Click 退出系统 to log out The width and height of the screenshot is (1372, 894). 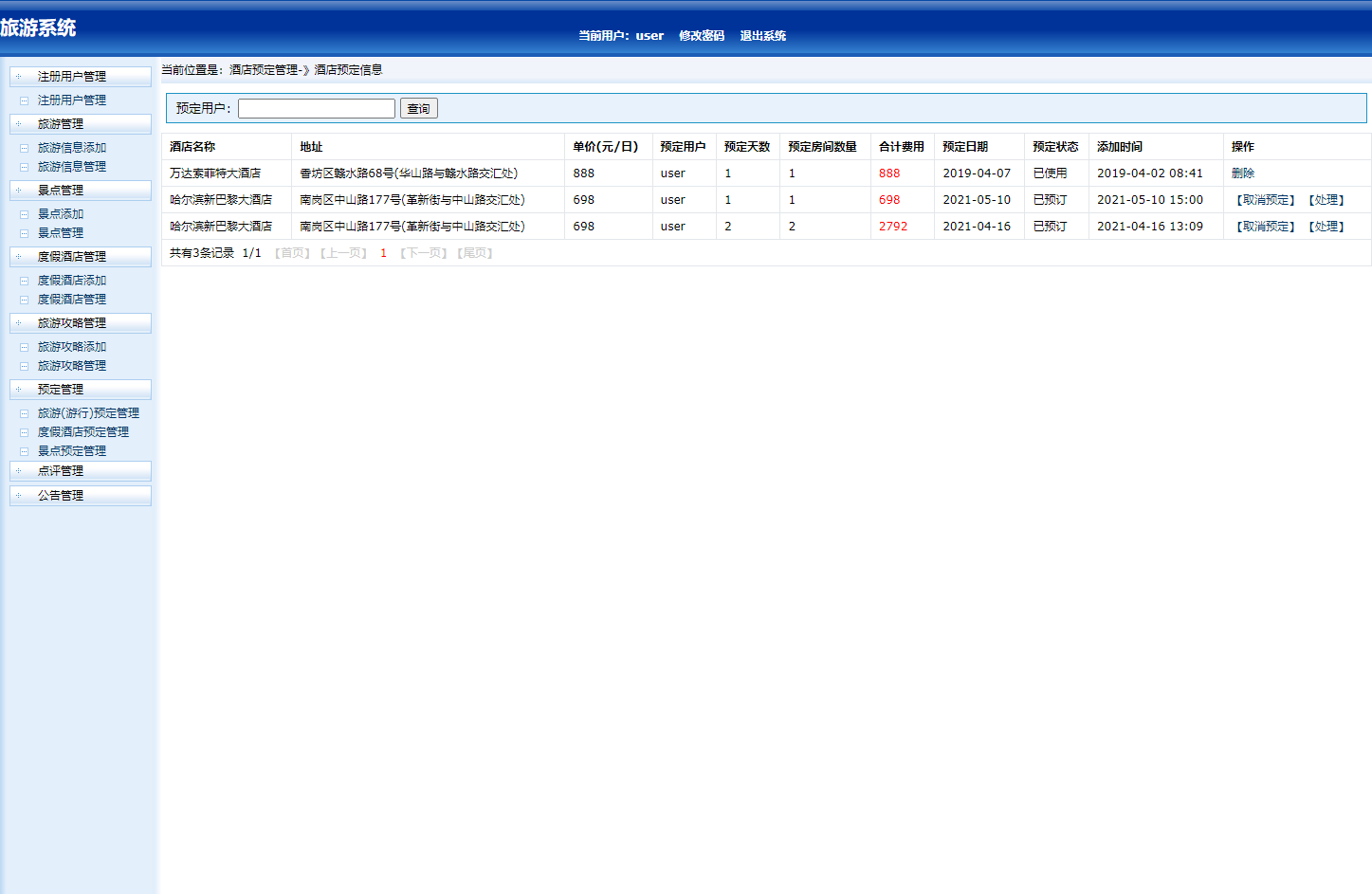pos(762,36)
